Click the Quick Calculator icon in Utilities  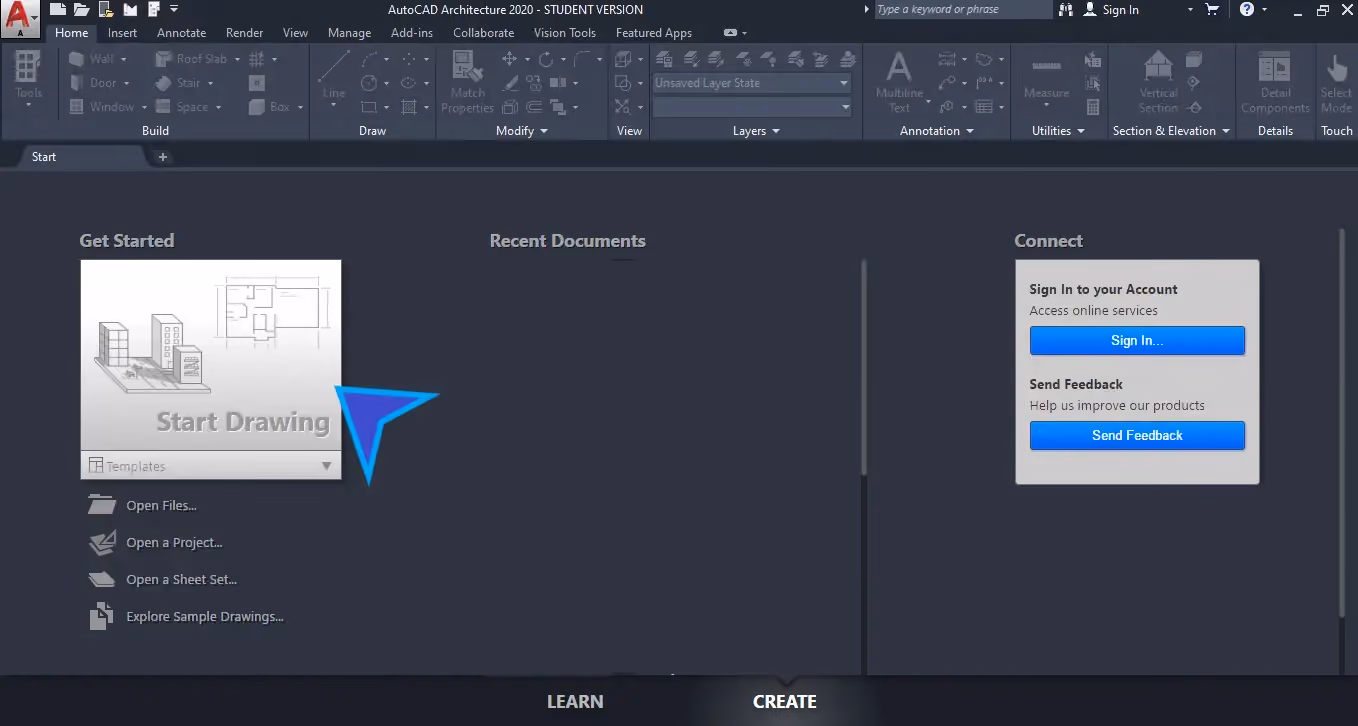(x=1093, y=107)
